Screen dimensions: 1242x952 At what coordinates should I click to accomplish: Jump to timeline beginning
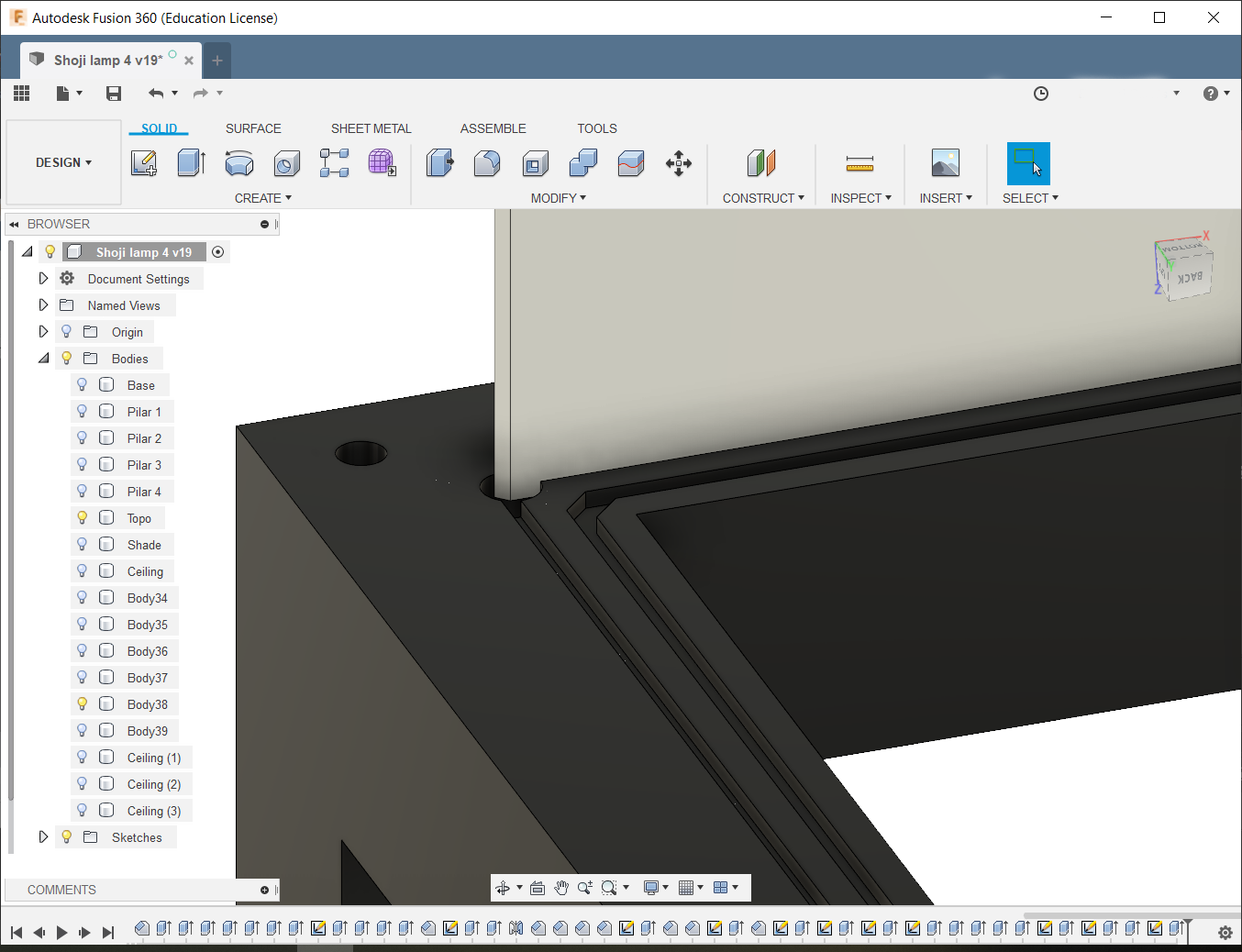tap(17, 933)
